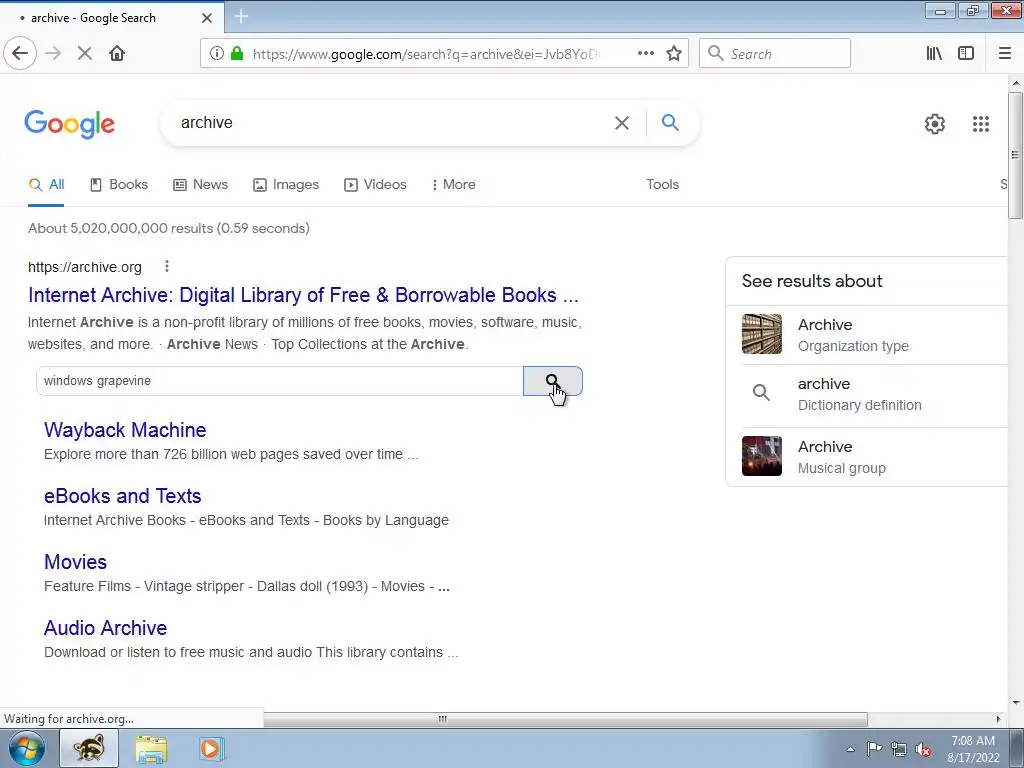Switch to the News tab
This screenshot has height=768, width=1024.
[x=200, y=185]
